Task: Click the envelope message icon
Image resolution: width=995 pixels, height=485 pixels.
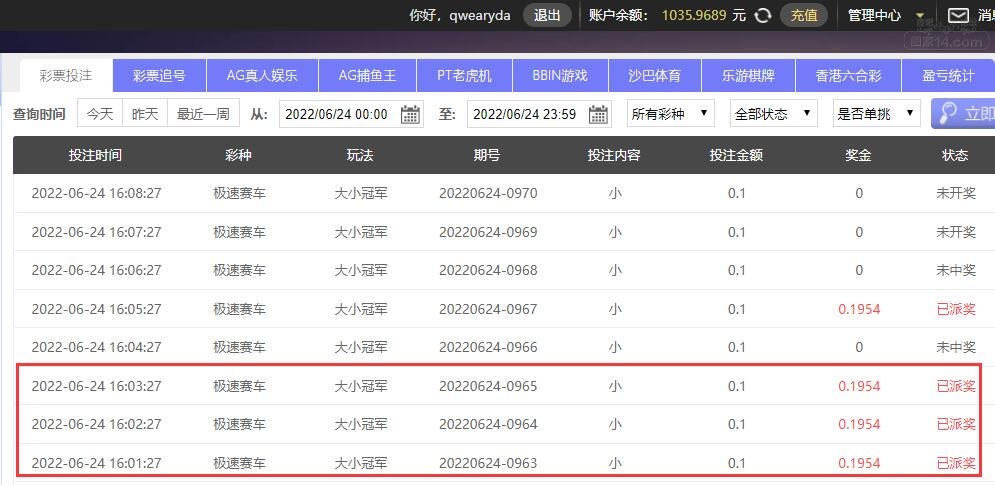Action: click(958, 15)
